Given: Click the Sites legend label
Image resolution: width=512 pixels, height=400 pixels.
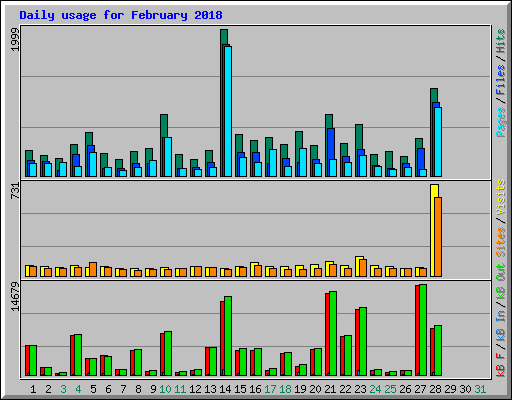Looking at the screenshot, I should (501, 242).
